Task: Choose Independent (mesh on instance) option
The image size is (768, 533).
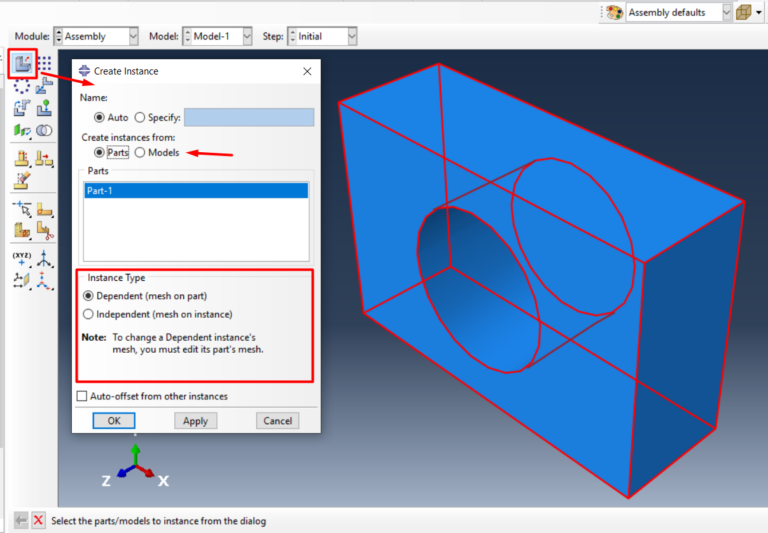Action: pyautogui.click(x=88, y=314)
